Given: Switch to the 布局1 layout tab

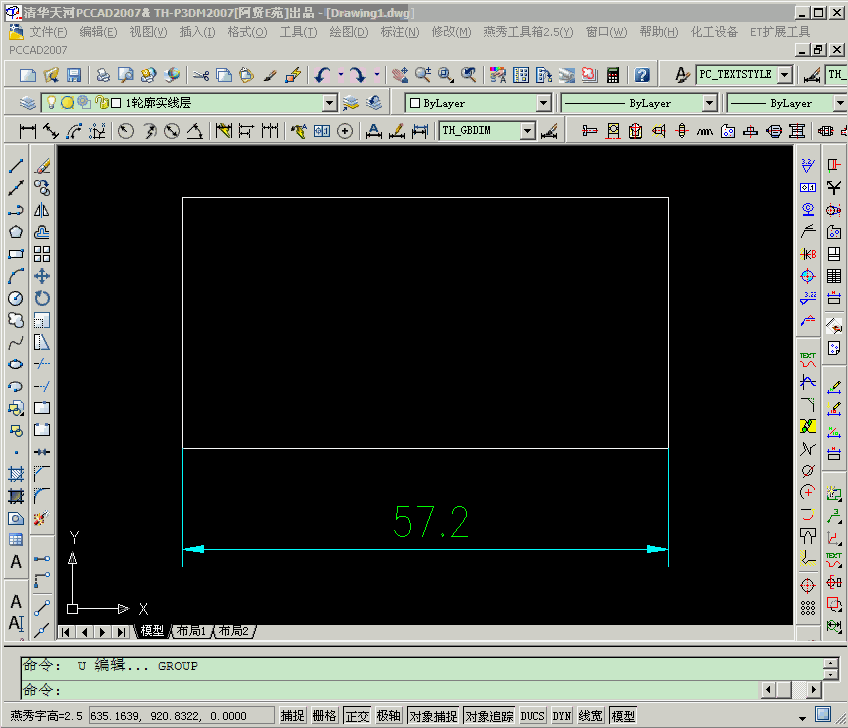Looking at the screenshot, I should 190,631.
